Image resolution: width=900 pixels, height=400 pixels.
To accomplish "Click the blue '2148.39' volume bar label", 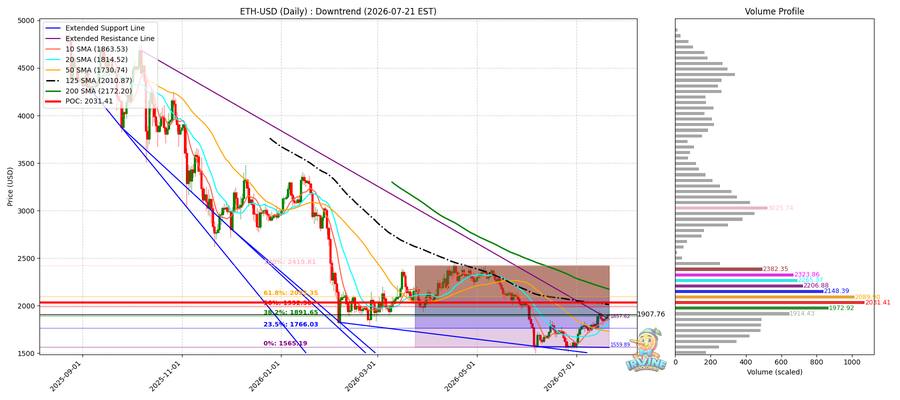I will tap(837, 291).
